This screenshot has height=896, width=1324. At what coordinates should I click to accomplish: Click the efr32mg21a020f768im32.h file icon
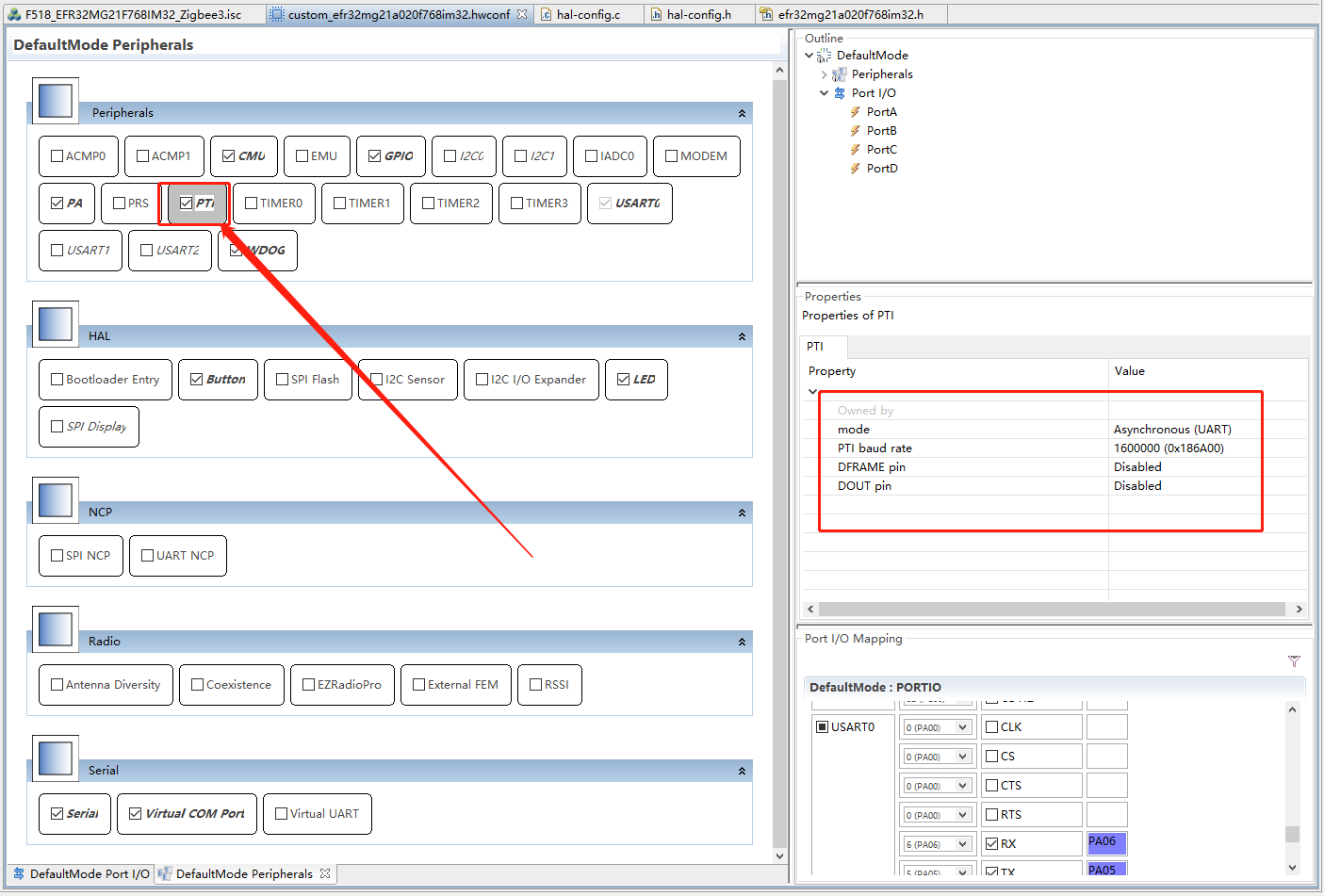click(766, 14)
